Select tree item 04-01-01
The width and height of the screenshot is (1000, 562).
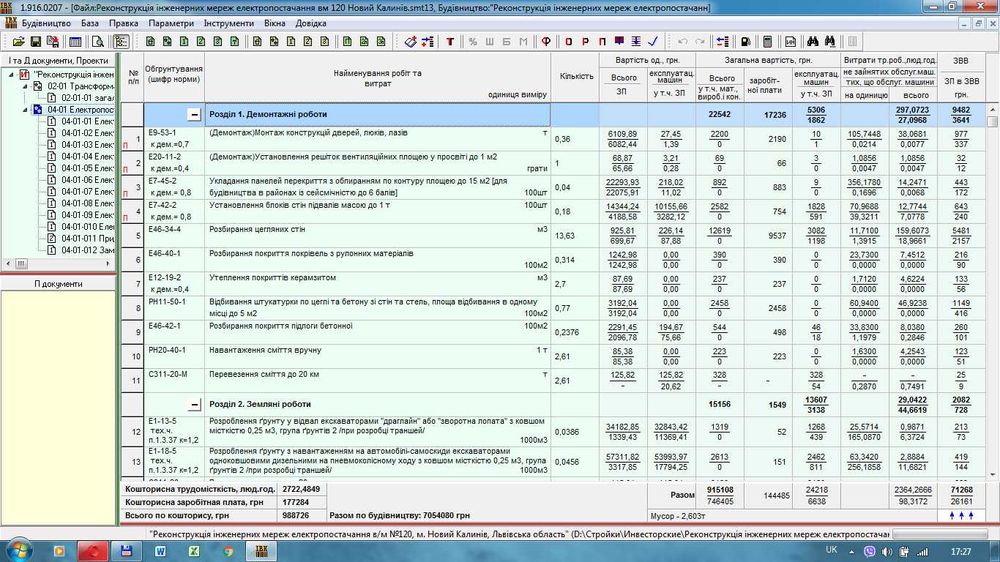tap(87, 121)
